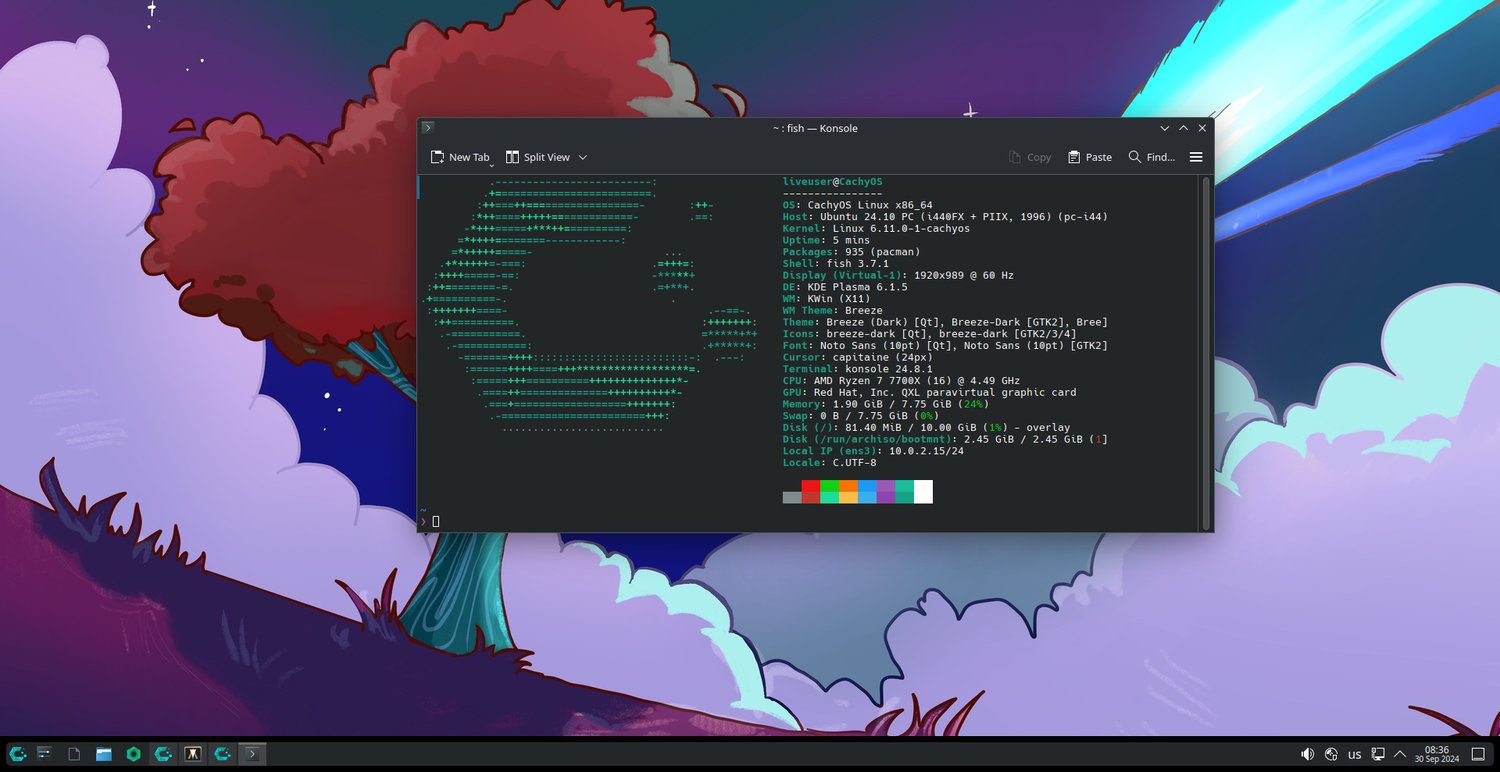Click the 'OS: CachyOS Linux x86_64' line
This screenshot has width=1500, height=772.
click(x=858, y=205)
